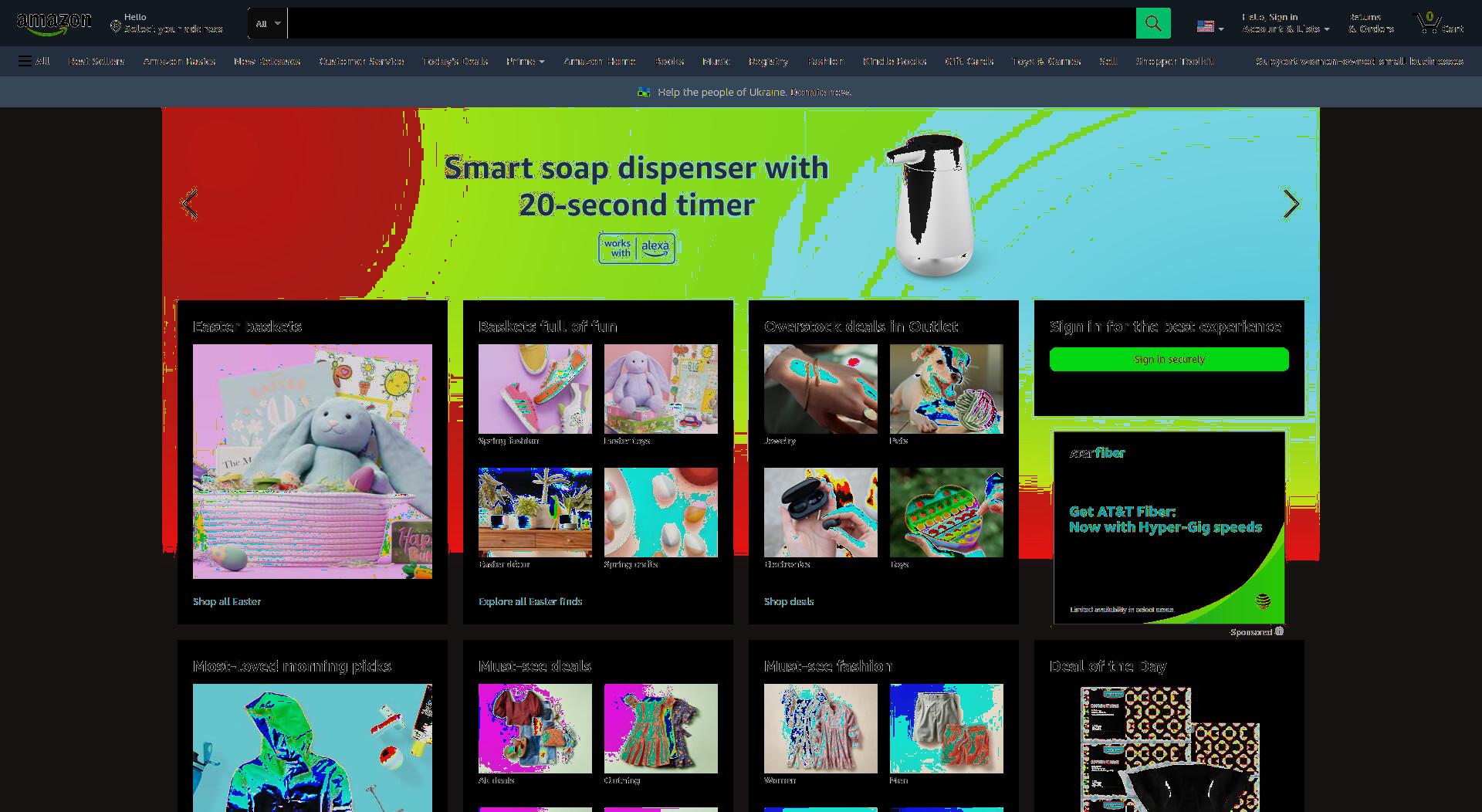The width and height of the screenshot is (1482, 812).
Task: Click Donate now link for Ukraine
Action: [x=821, y=92]
